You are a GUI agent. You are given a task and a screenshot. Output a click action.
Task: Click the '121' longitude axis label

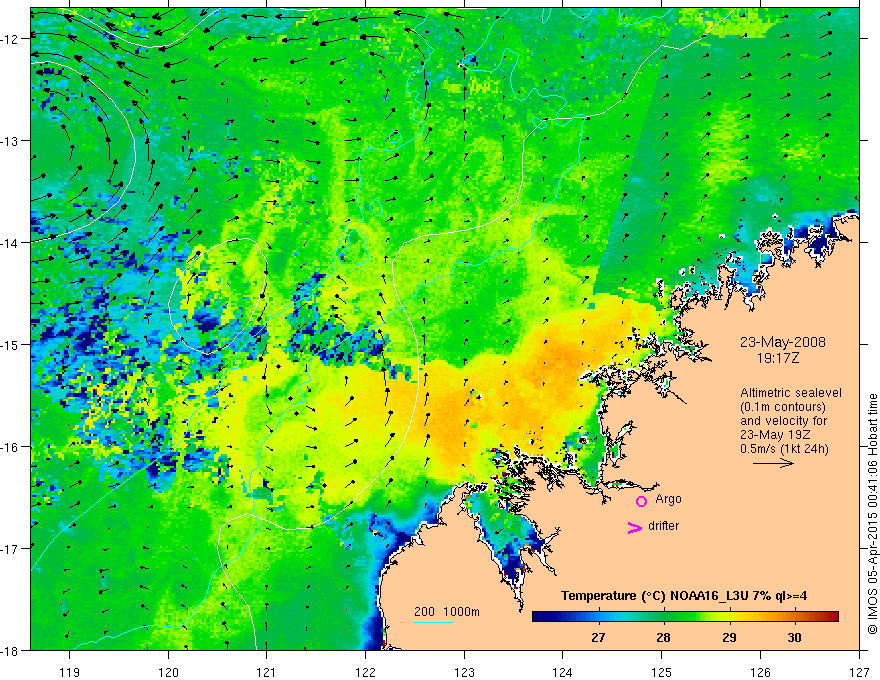[267, 672]
